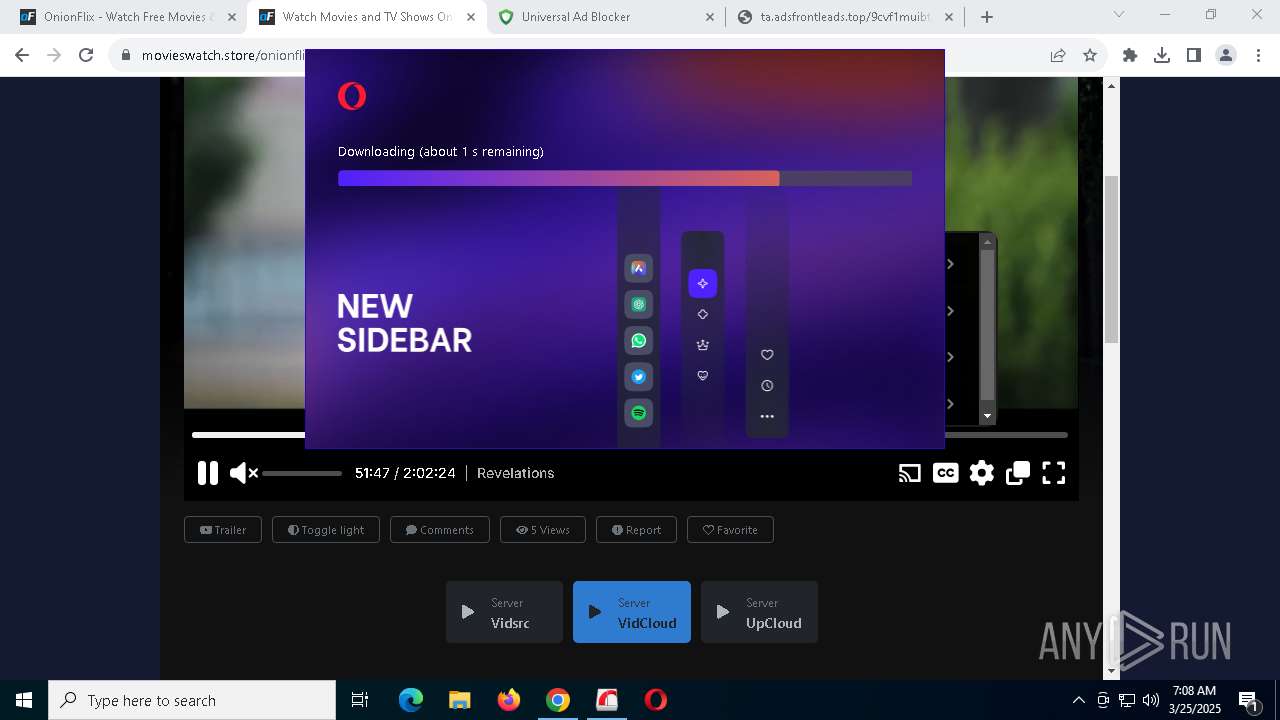Open Chromecast casting from player

(909, 473)
